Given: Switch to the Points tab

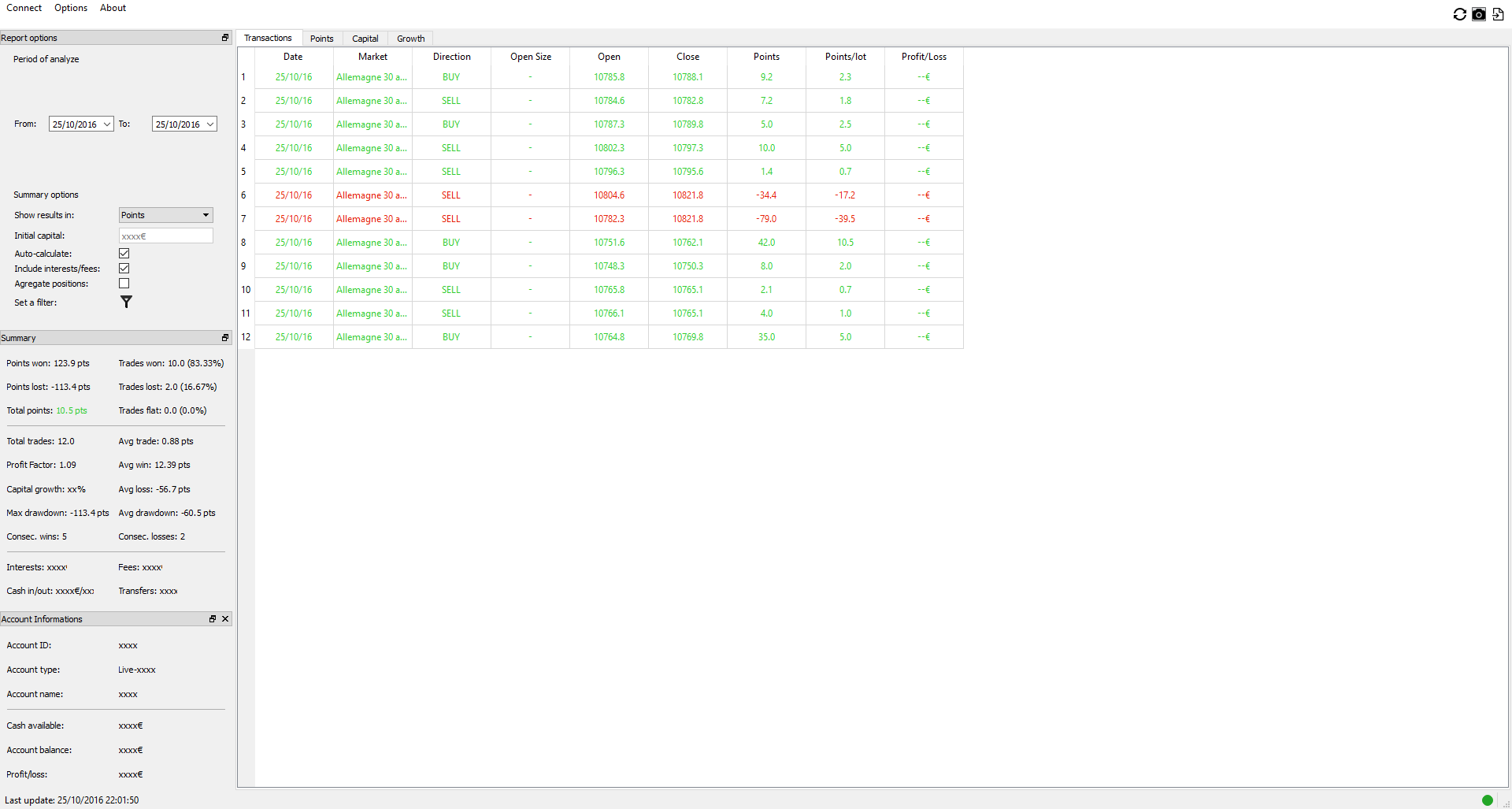Looking at the screenshot, I should point(321,39).
